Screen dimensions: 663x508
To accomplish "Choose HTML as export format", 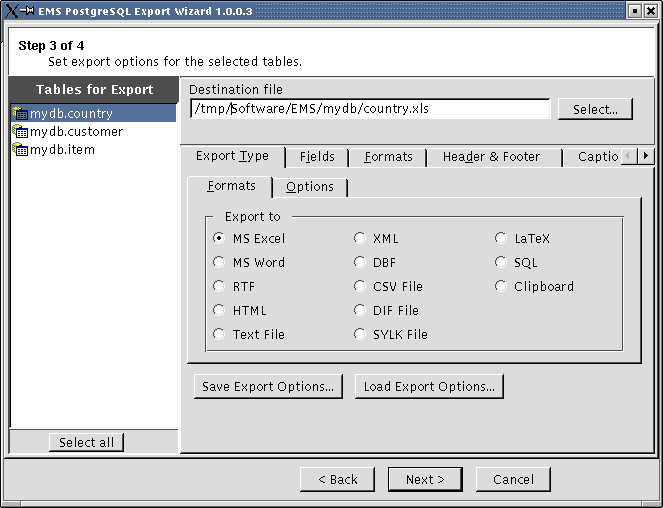I will [x=219, y=310].
